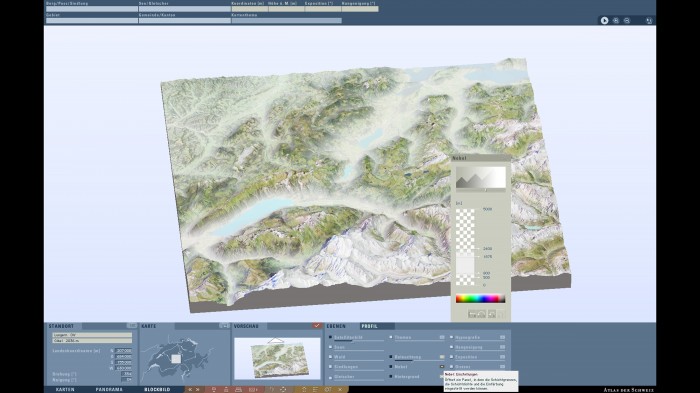Click the red checkmark in the Vorschau header
This screenshot has width=700, height=393.
317,326
